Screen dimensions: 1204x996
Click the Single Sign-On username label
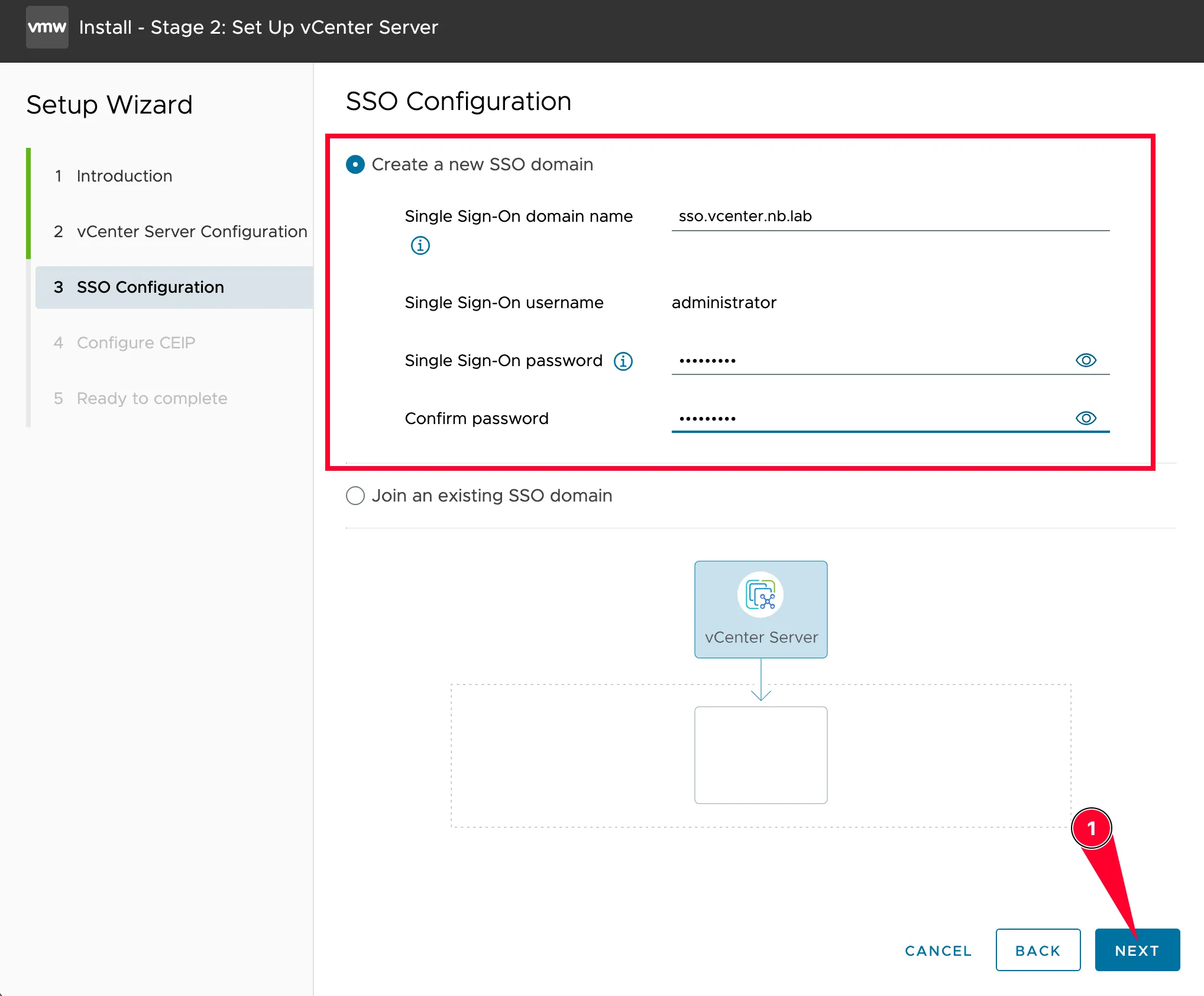click(504, 303)
